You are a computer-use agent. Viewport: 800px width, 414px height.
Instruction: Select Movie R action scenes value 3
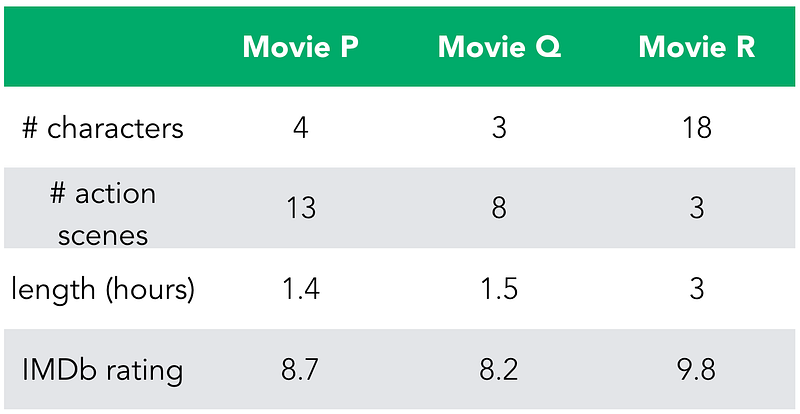pos(697,208)
